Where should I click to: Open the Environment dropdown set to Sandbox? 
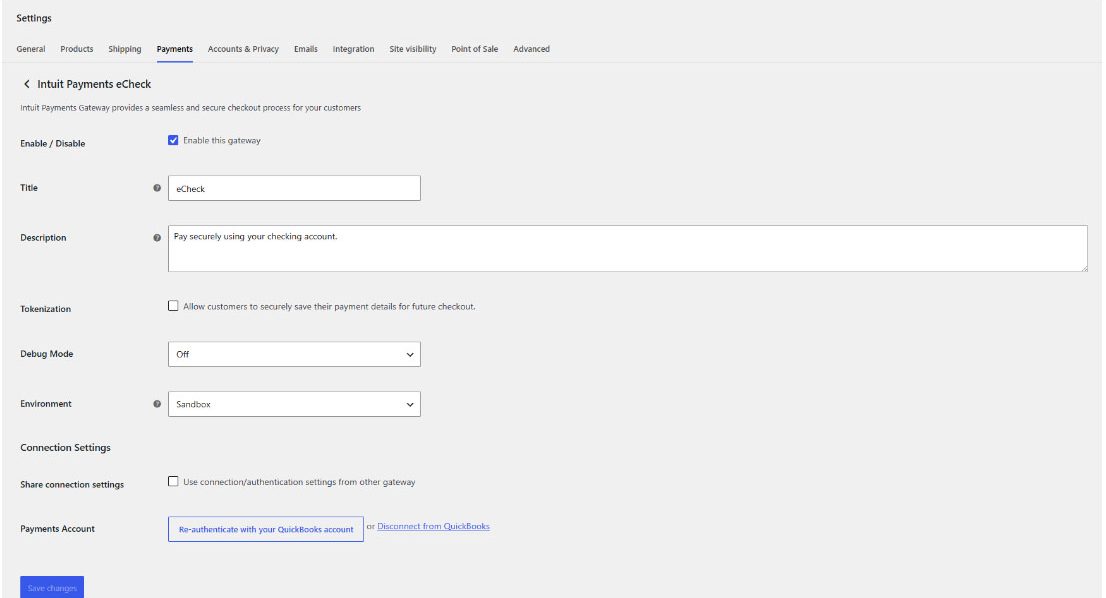pyautogui.click(x=294, y=404)
